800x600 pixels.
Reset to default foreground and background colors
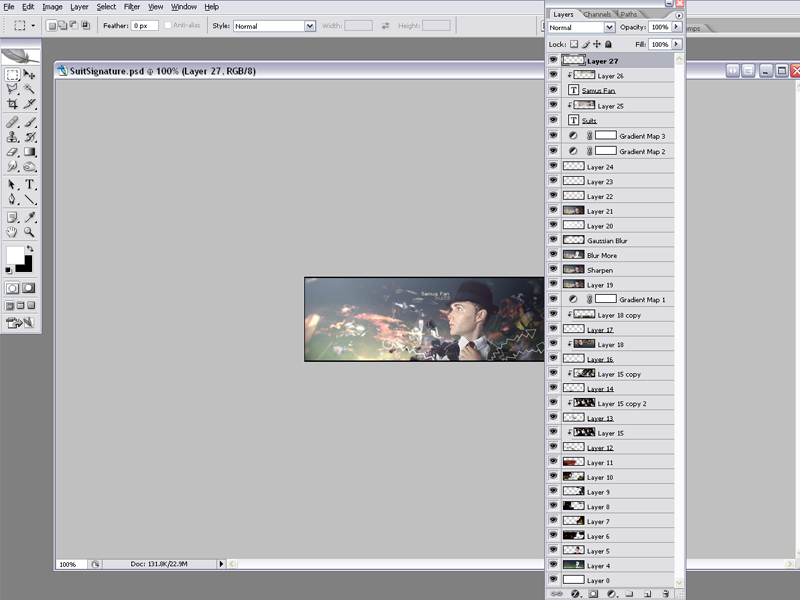pos(9,270)
